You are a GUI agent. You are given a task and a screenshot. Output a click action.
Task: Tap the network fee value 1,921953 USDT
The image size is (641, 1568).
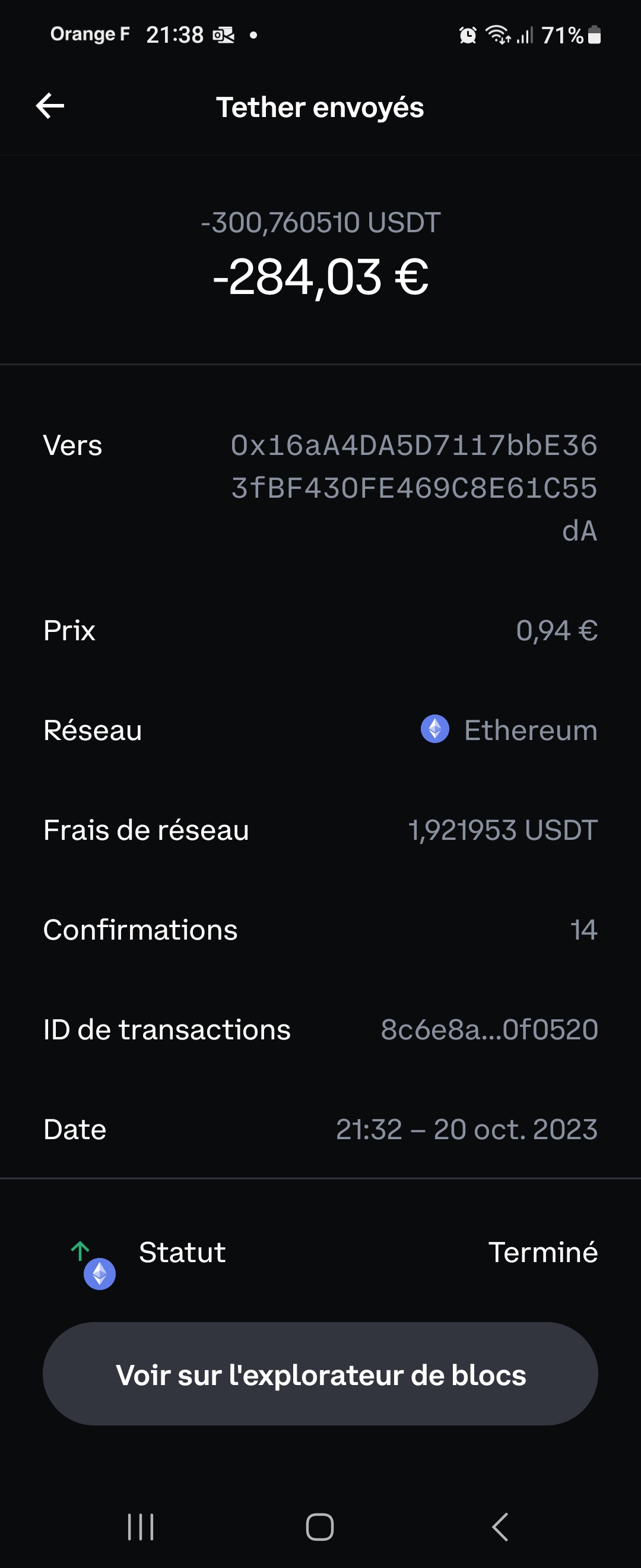(502, 830)
